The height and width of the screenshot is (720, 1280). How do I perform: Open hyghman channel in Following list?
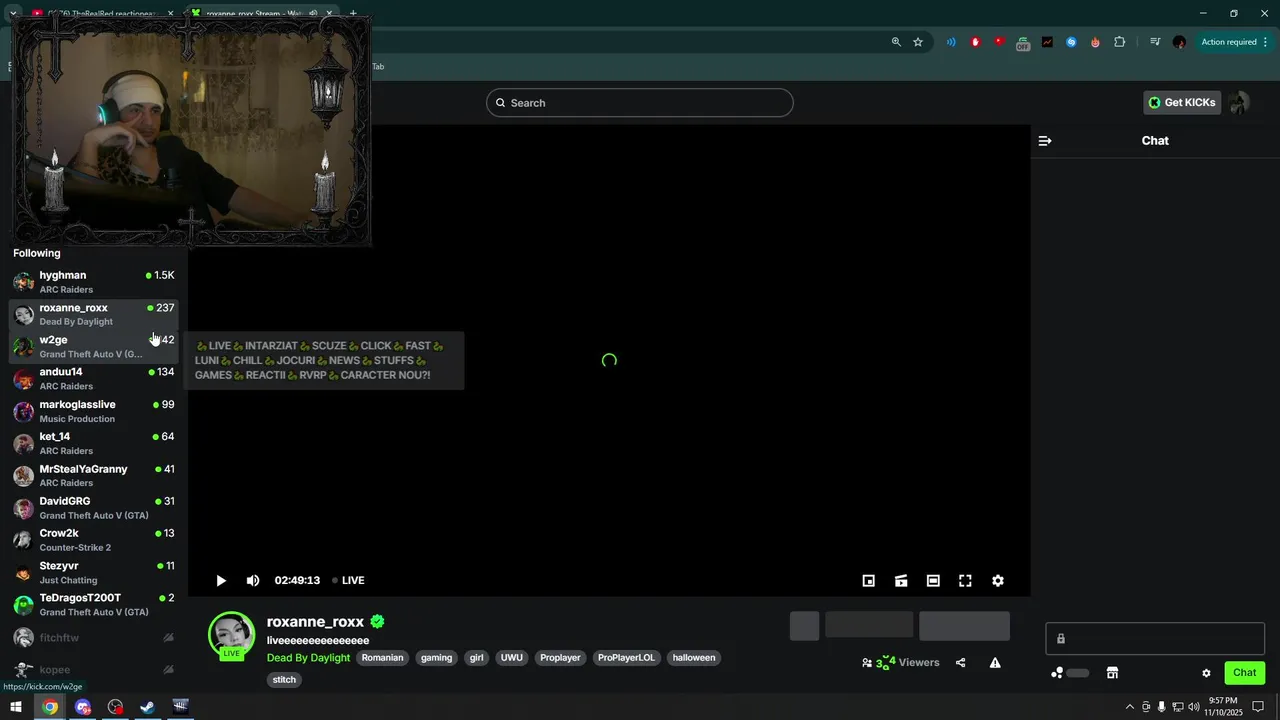94,282
